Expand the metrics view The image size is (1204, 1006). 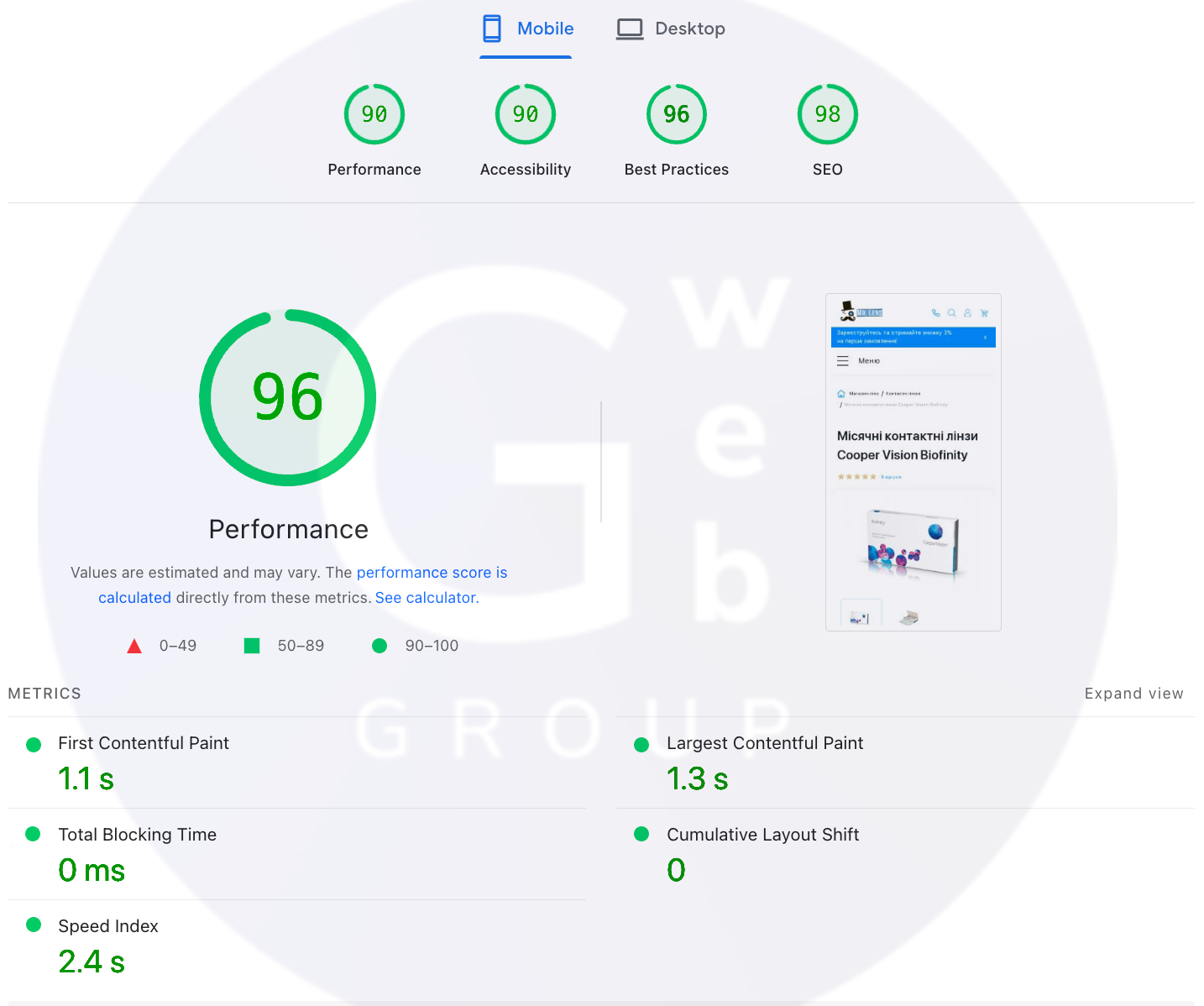1133,694
